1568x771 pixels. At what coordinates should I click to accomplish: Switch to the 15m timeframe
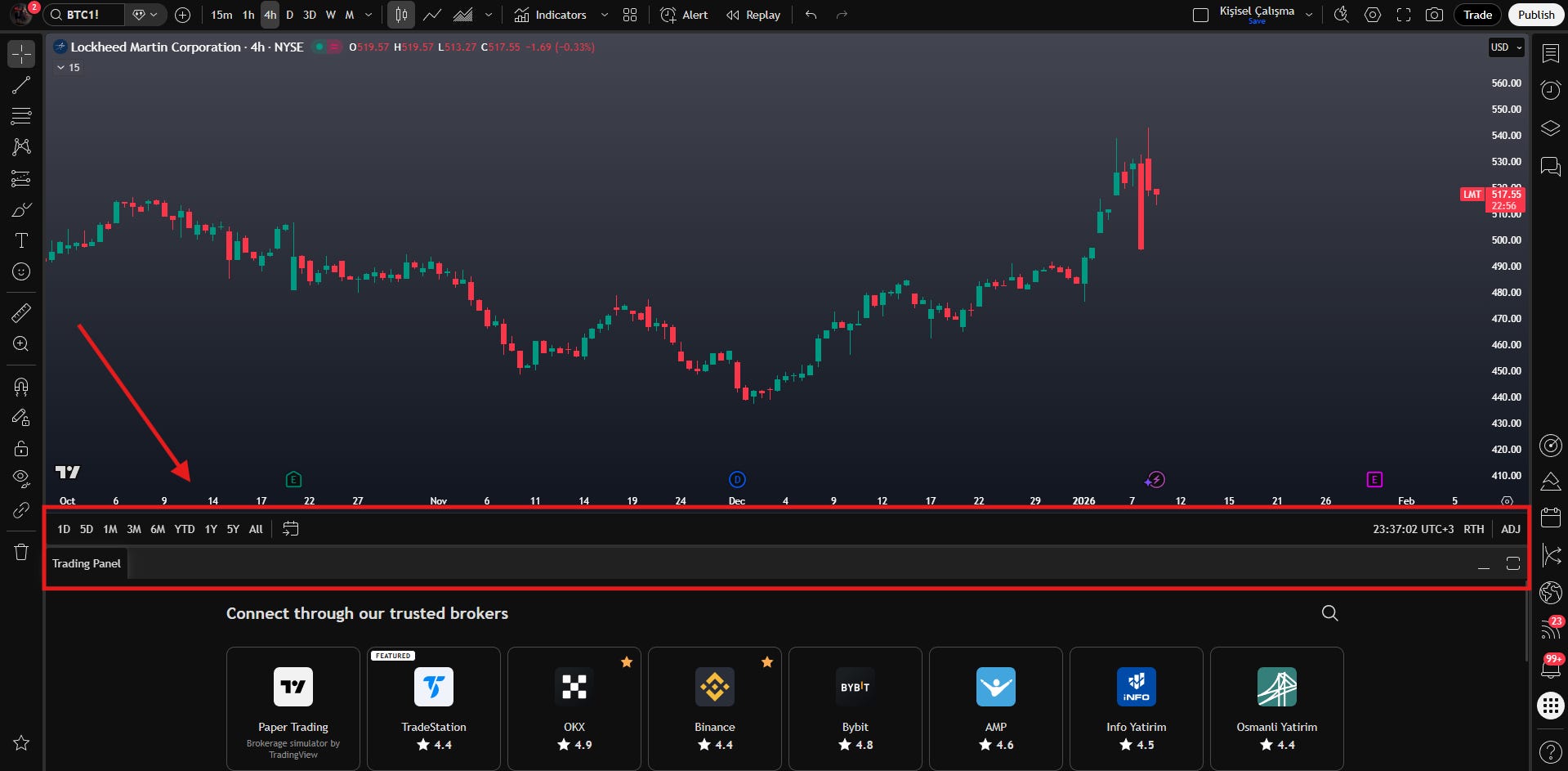(221, 15)
